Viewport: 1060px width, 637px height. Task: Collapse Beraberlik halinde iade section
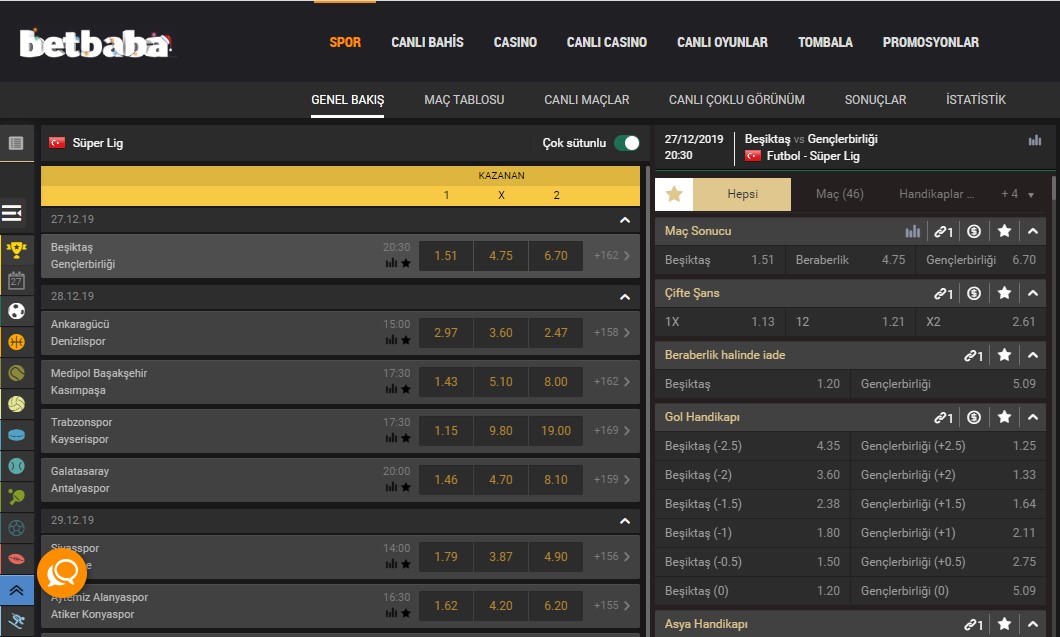1032,355
